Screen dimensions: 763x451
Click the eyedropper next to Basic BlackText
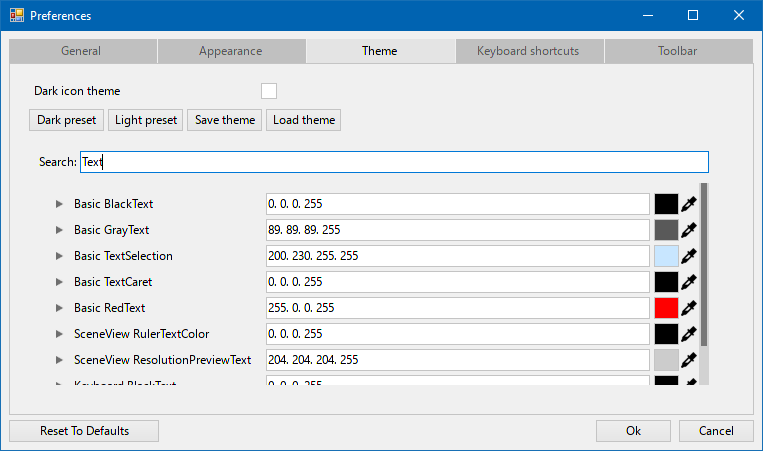(x=689, y=204)
